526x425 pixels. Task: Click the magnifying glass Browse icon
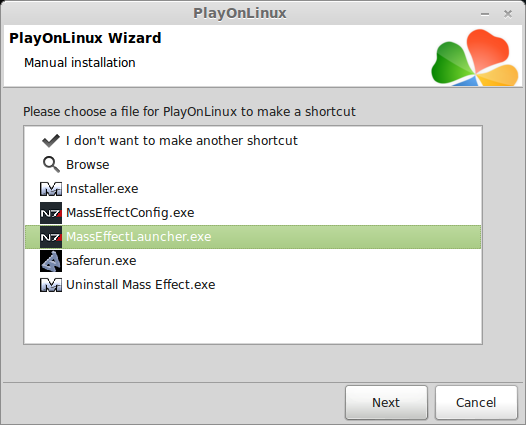tap(51, 165)
